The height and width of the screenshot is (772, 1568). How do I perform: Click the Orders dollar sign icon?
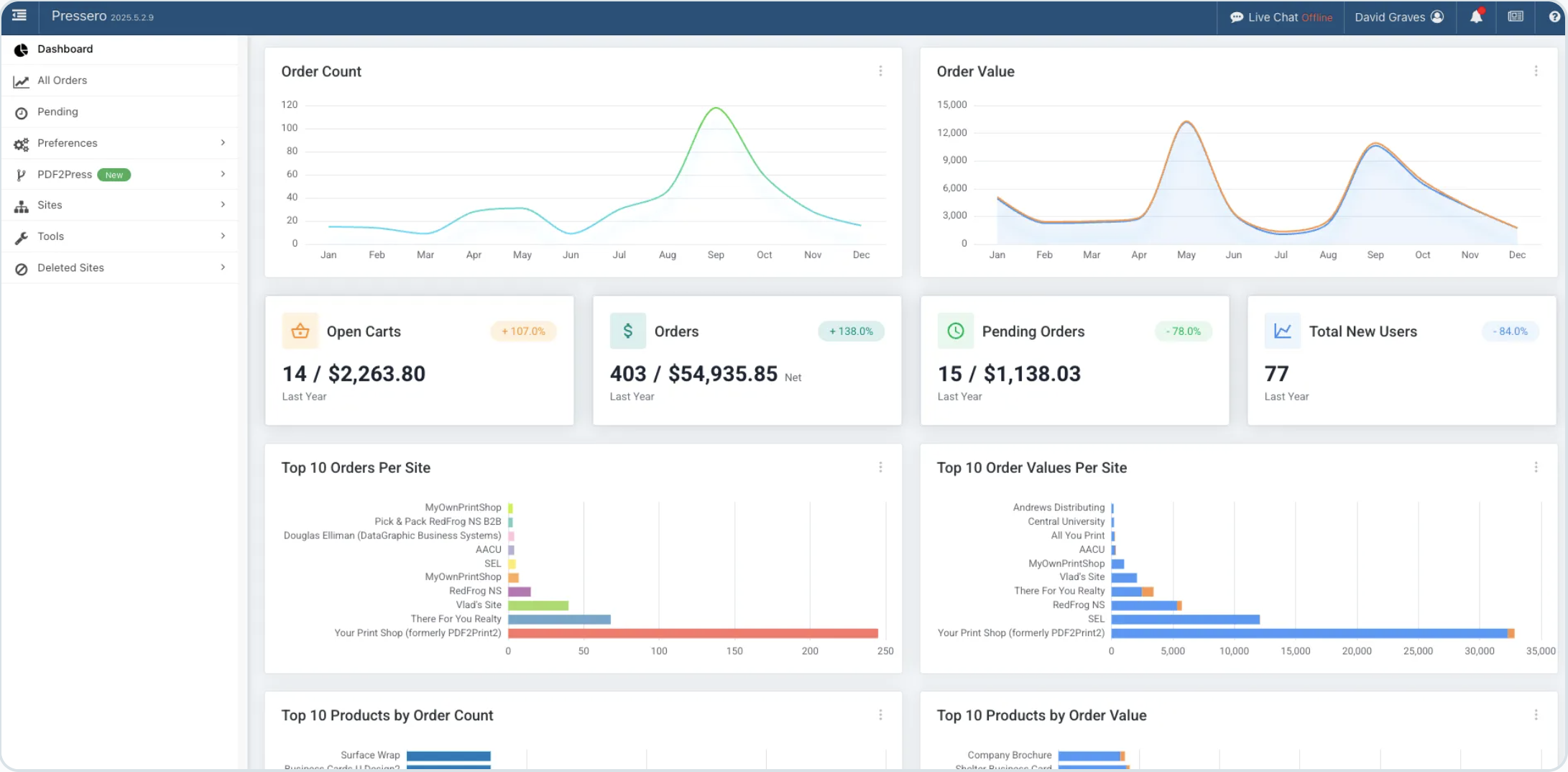(627, 331)
